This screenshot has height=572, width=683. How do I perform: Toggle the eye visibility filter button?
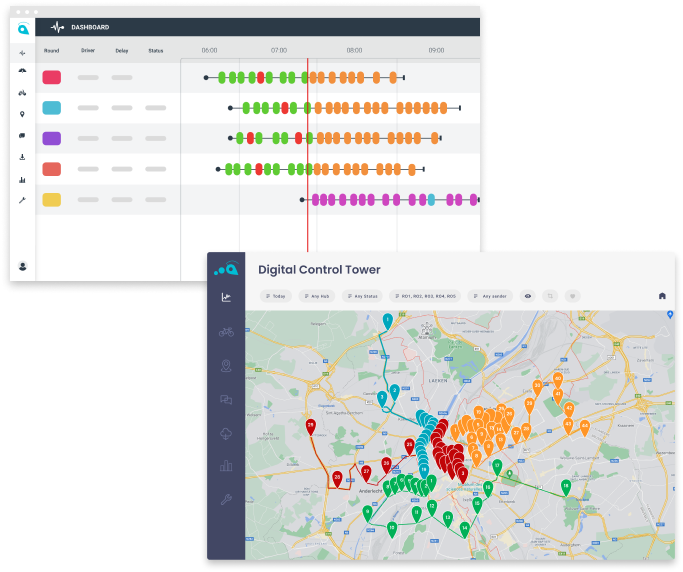(x=528, y=296)
